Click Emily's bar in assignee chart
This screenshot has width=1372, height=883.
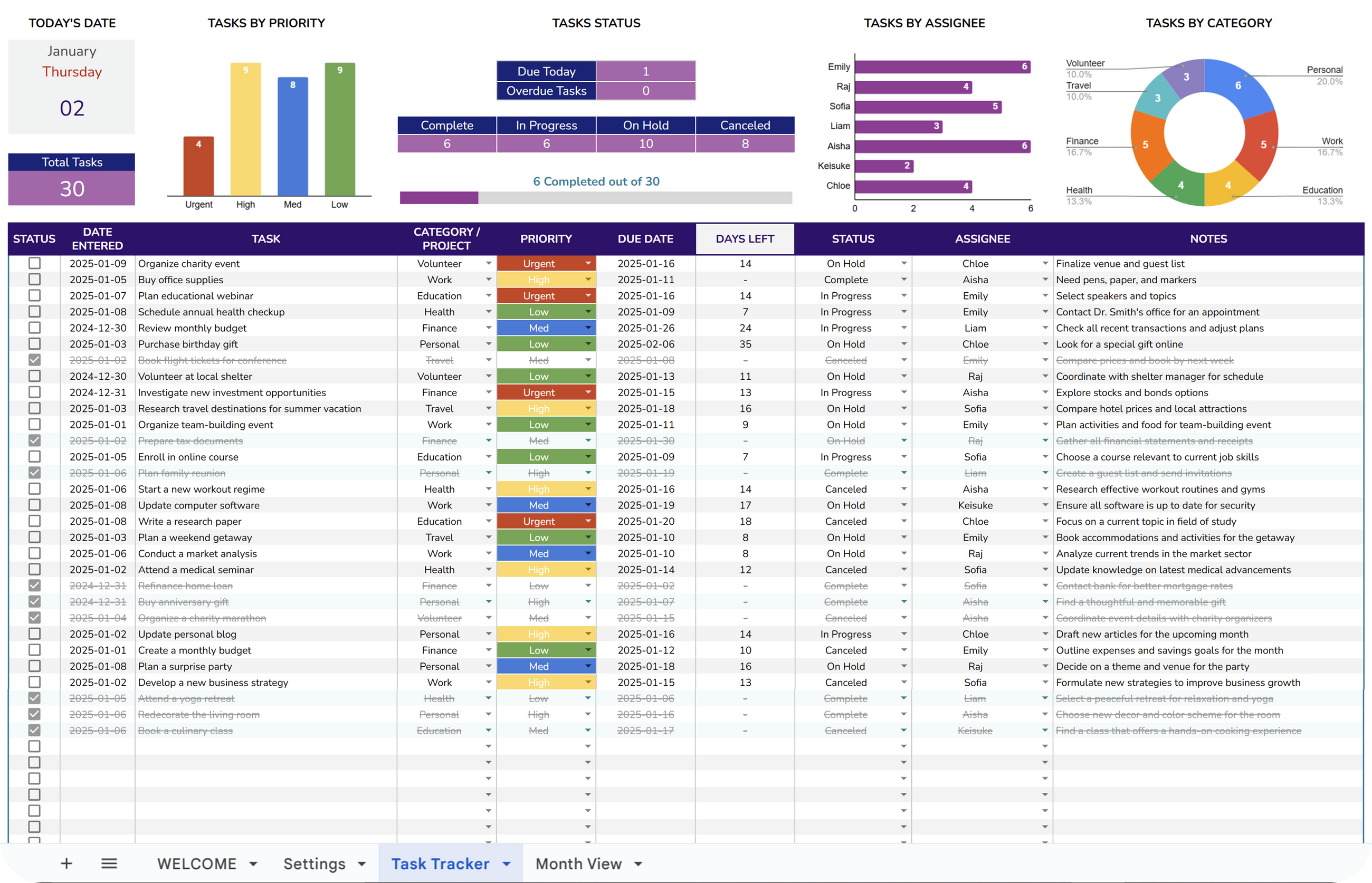pyautogui.click(x=942, y=67)
